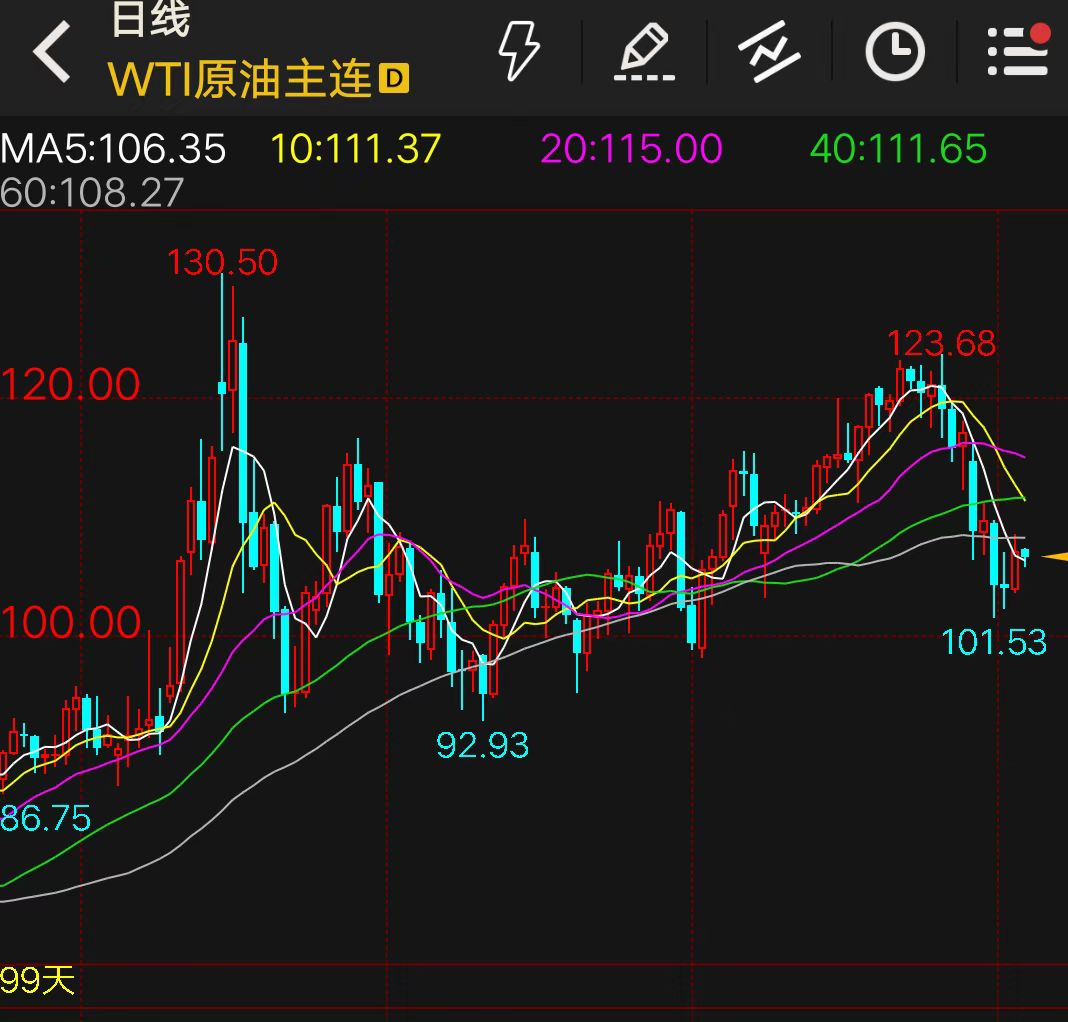Tap the yellow D badge next to title
The width and height of the screenshot is (1068, 1022).
394,78
